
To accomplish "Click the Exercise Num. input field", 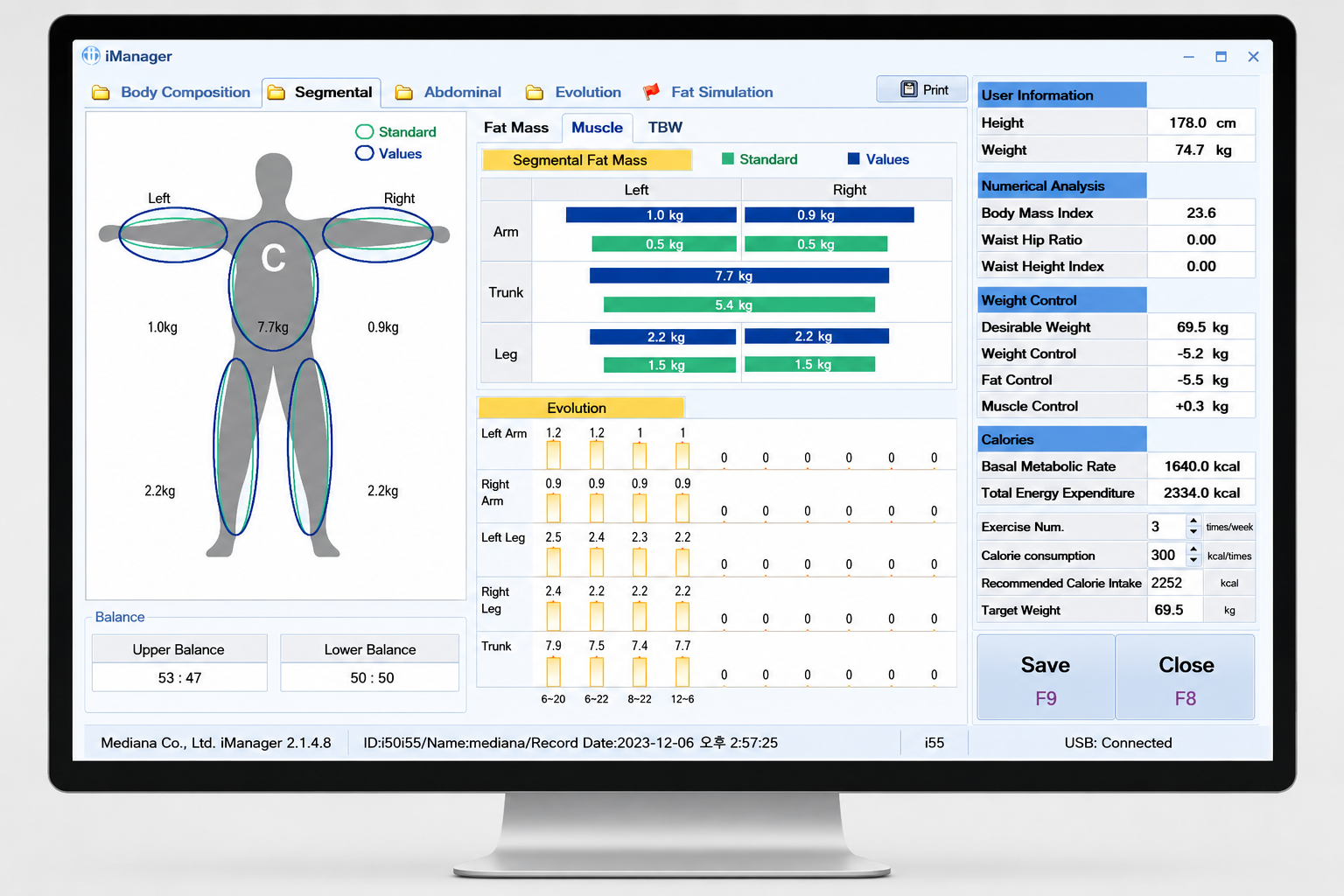I will click(x=1166, y=527).
